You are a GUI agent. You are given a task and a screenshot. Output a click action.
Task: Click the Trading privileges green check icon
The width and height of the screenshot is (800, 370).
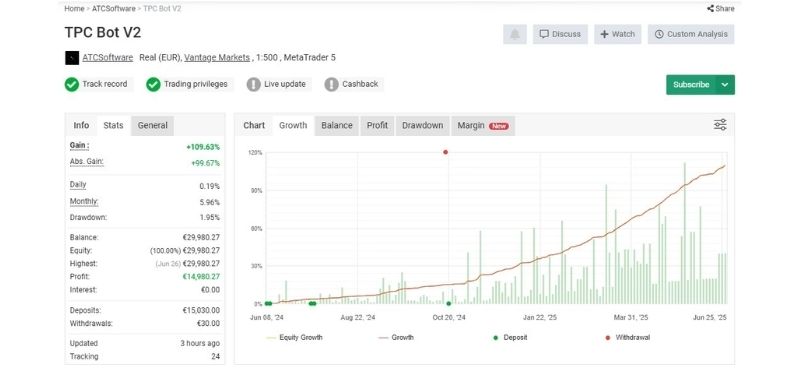(x=153, y=84)
